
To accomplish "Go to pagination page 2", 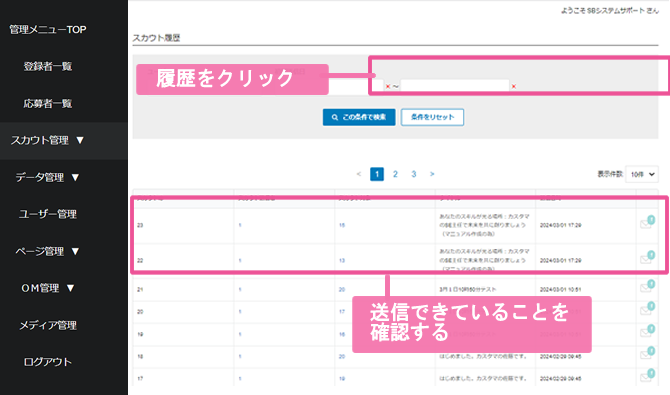I will coord(395,174).
